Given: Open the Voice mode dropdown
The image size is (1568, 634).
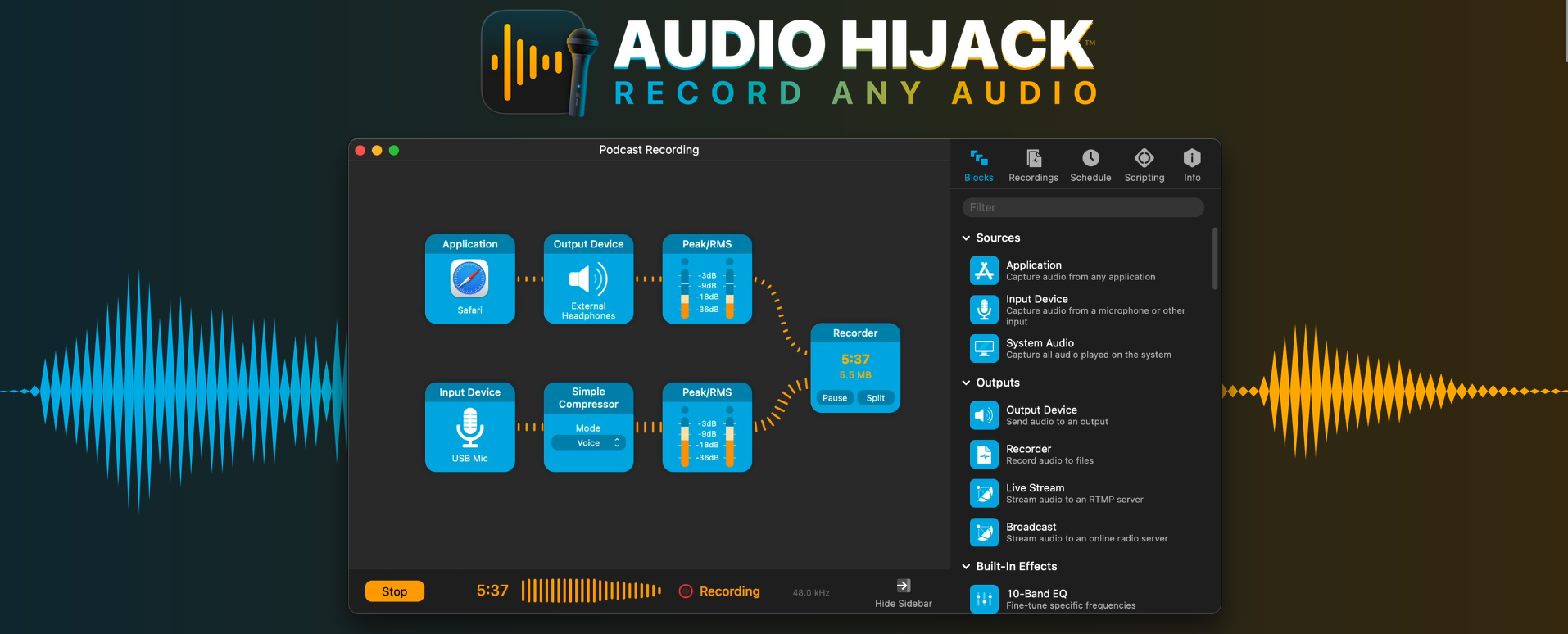Looking at the screenshot, I should (588, 442).
